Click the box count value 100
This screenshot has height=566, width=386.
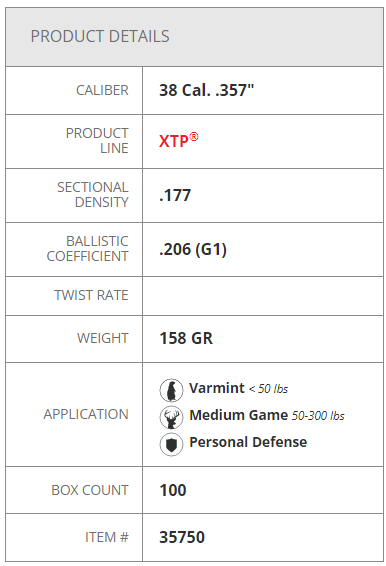173,490
